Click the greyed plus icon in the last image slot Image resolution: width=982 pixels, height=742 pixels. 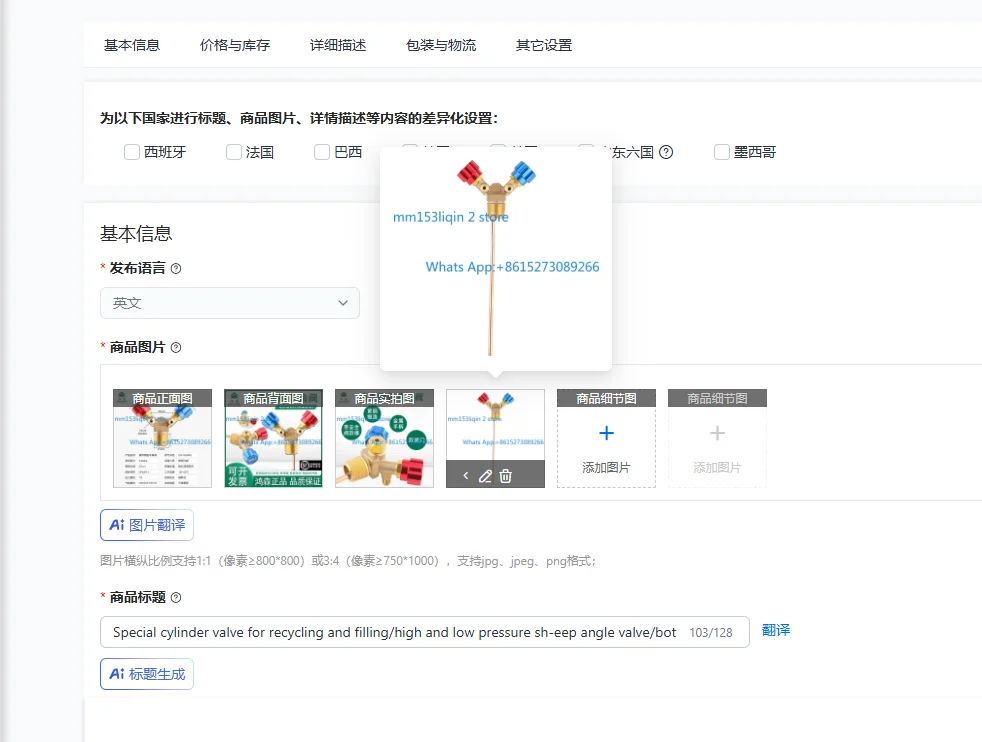click(x=717, y=433)
